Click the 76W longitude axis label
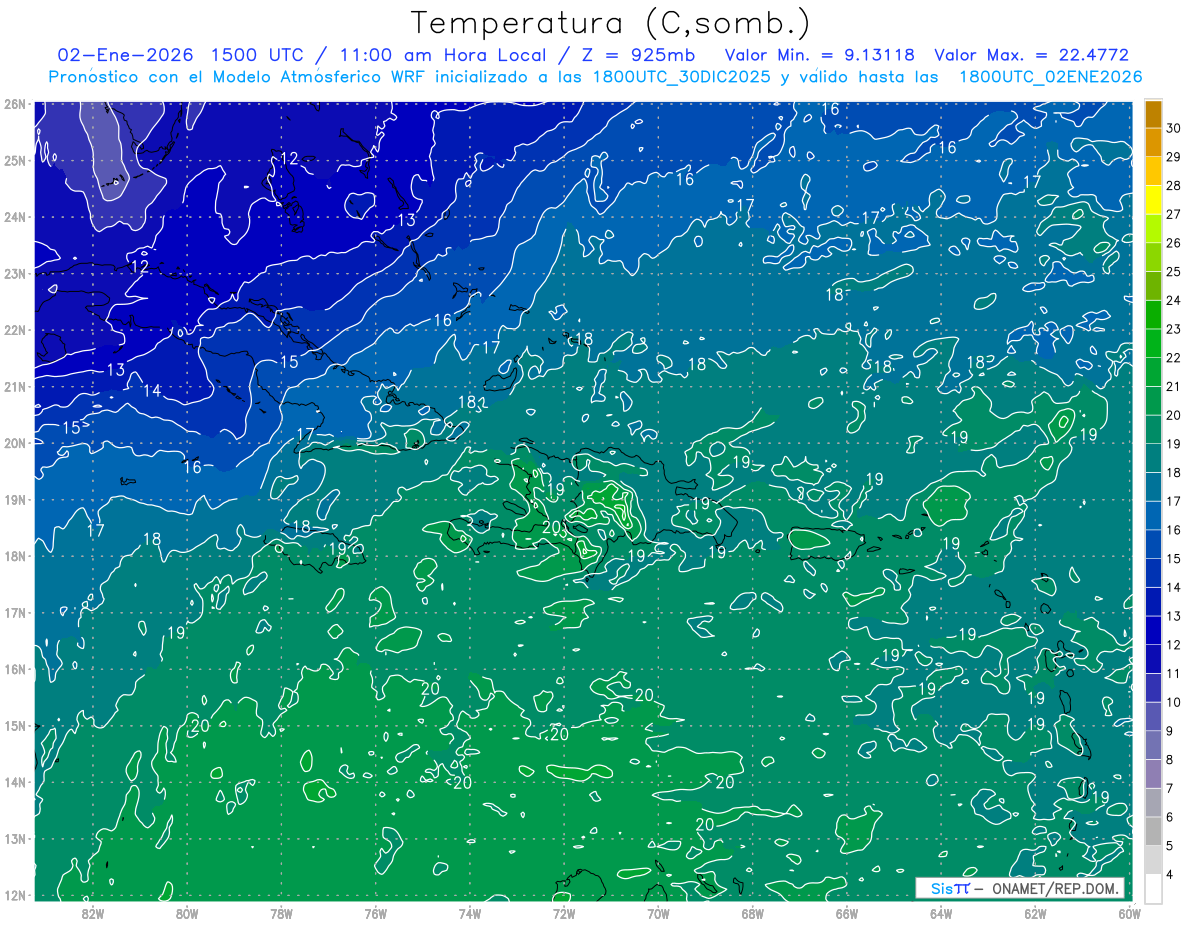Image resolution: width=1200 pixels, height=927 pixels. (375, 912)
